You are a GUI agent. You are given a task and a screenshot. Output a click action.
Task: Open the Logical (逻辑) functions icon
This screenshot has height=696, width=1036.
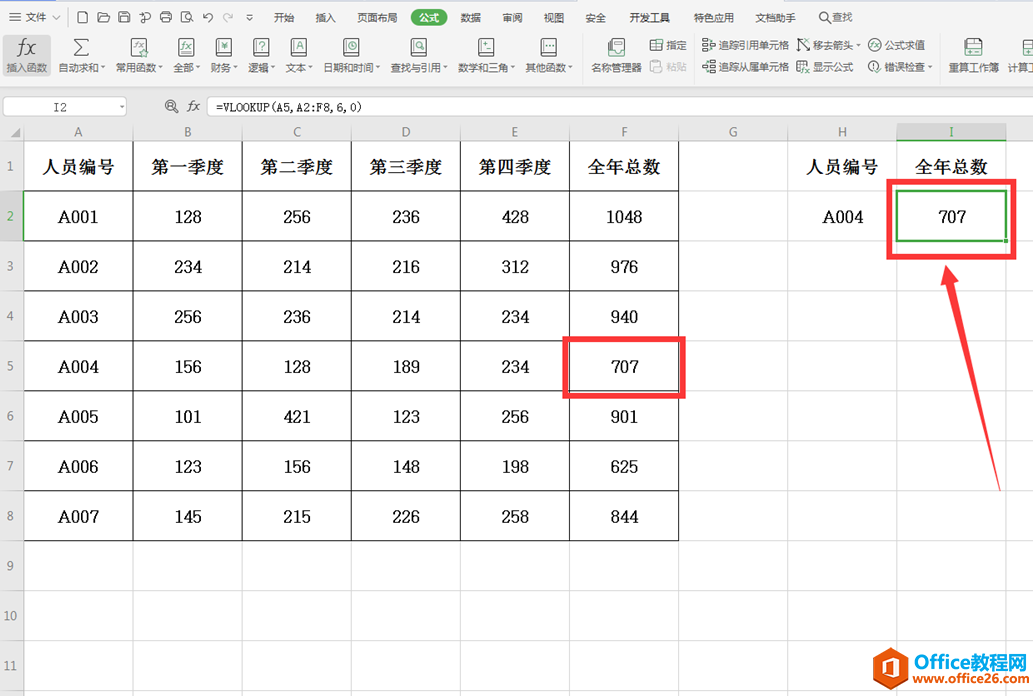click(x=261, y=55)
